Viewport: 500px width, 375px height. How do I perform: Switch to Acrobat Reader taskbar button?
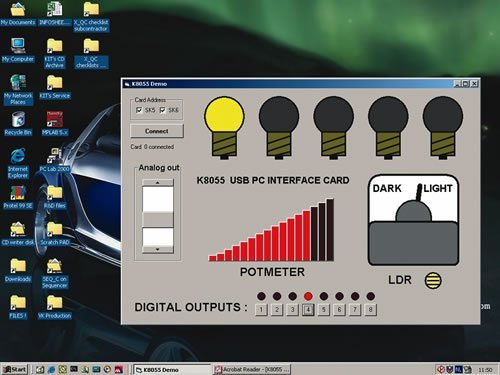pos(252,370)
